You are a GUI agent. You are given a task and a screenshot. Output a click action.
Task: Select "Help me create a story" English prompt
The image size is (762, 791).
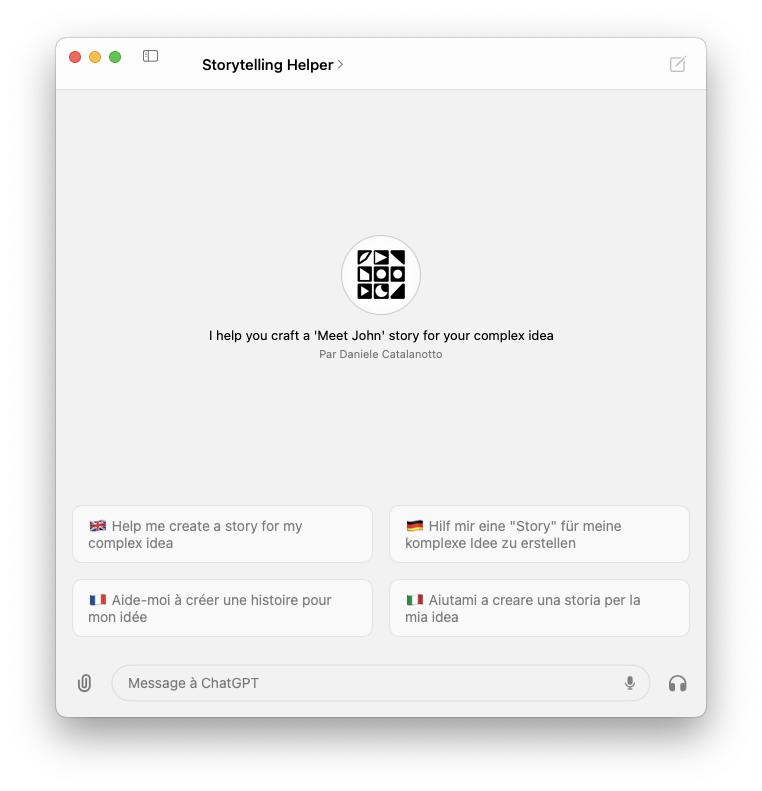(222, 534)
